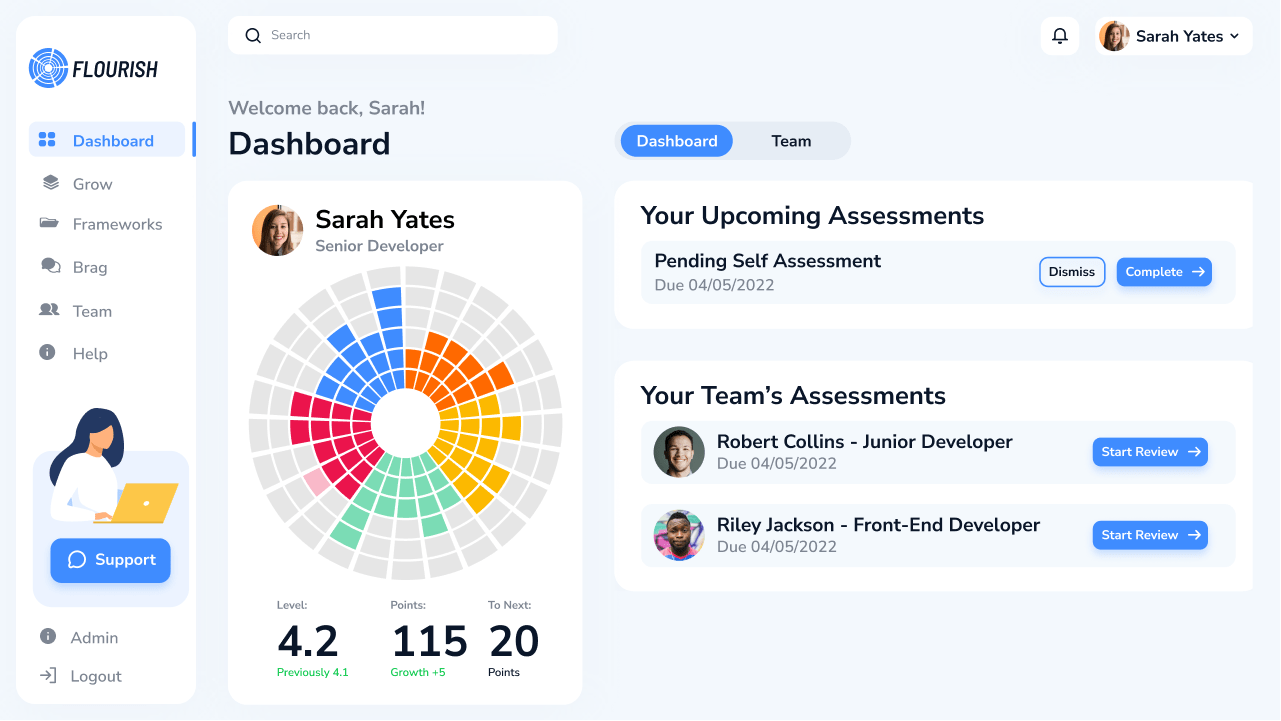Open Grow from the layers icon
Screen dimensions: 1281x721
50,183
